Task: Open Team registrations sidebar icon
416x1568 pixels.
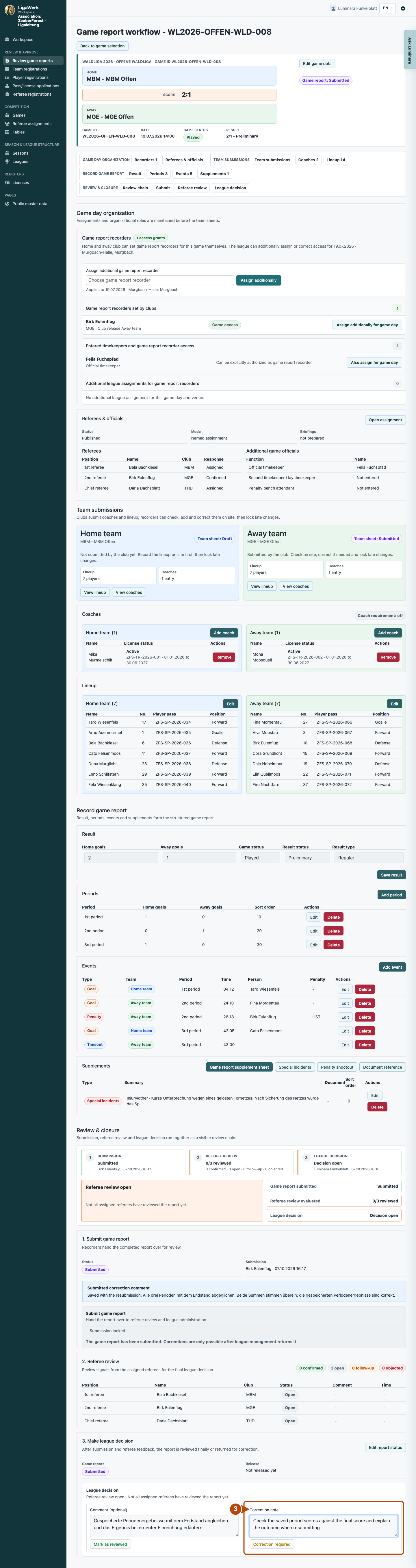Action: [7, 69]
